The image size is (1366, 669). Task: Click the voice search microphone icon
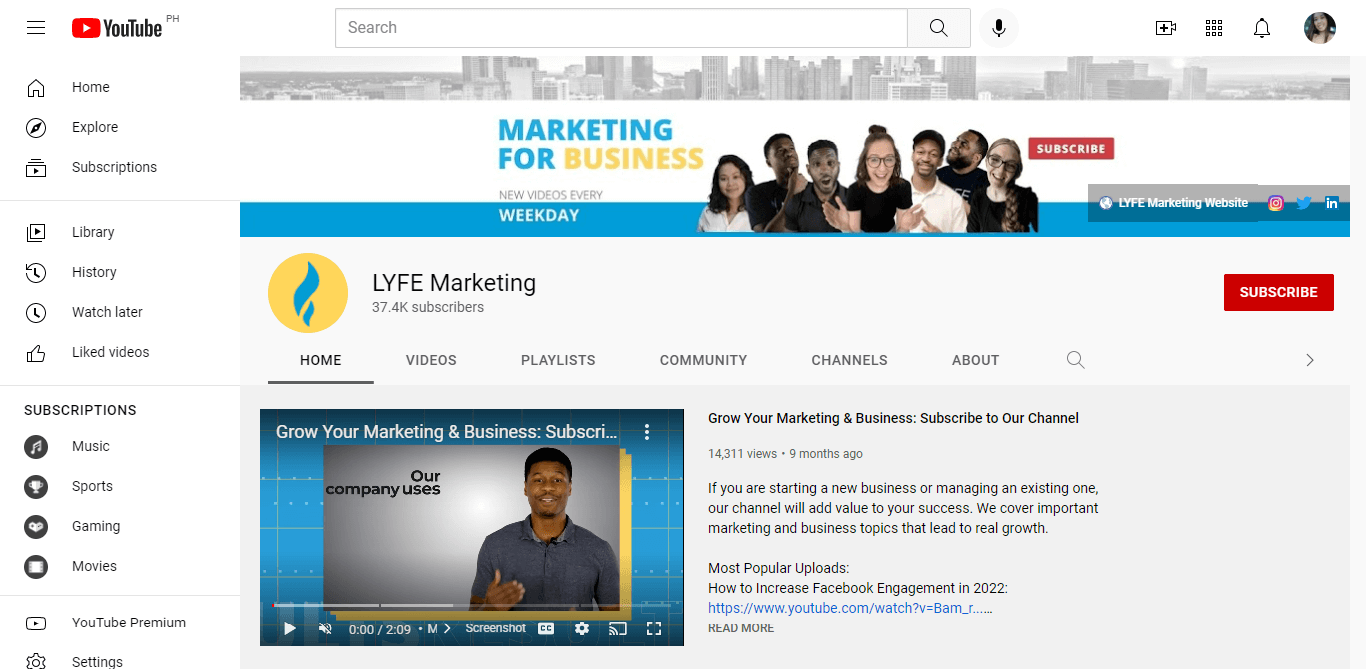(x=998, y=28)
